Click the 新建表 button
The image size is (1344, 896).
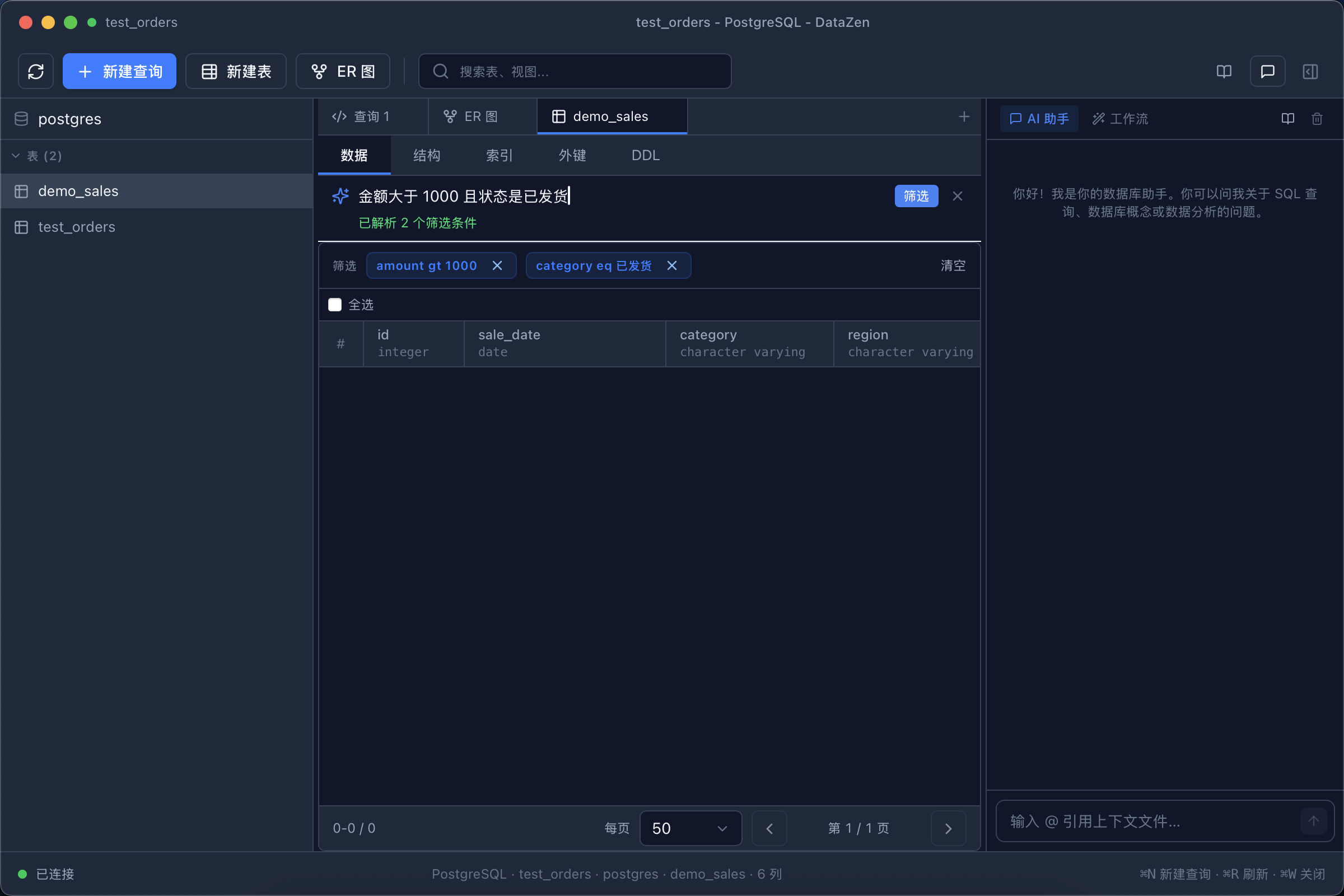236,72
